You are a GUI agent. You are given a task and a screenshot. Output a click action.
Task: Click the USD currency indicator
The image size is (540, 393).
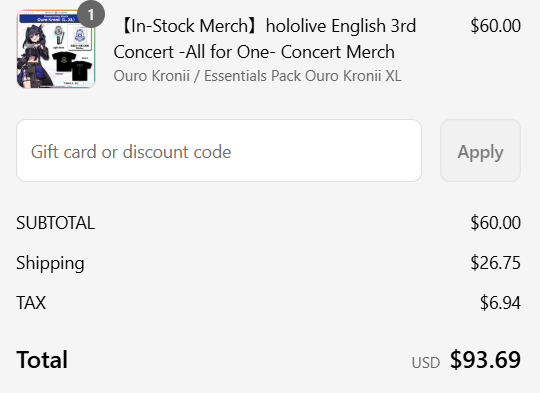point(426,363)
